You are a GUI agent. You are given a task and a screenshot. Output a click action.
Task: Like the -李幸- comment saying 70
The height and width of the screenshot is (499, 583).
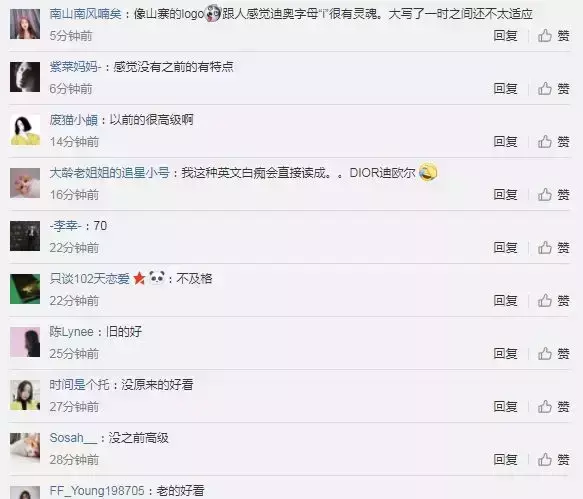coord(553,248)
